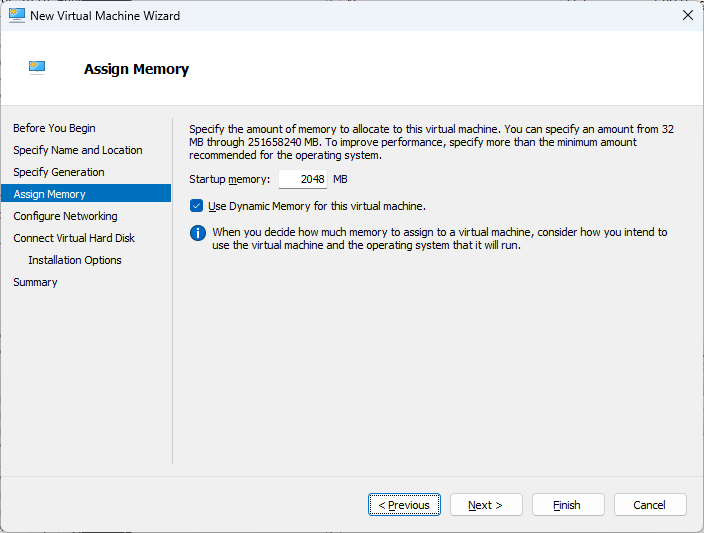Image resolution: width=704 pixels, height=533 pixels.
Task: Click Finish to create the virtual machine
Action: point(568,505)
